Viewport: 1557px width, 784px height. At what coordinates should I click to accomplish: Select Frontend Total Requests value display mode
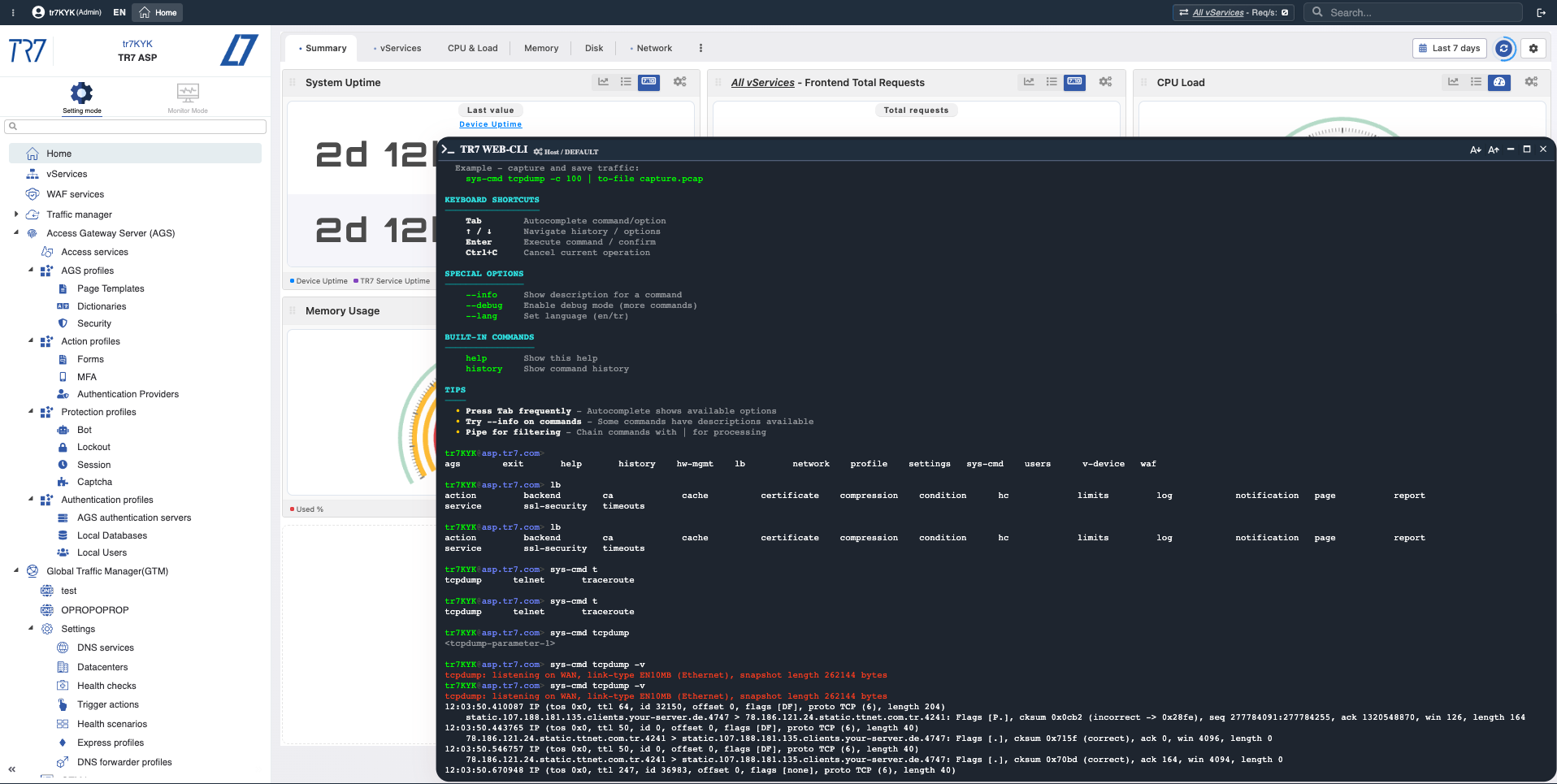point(1074,82)
